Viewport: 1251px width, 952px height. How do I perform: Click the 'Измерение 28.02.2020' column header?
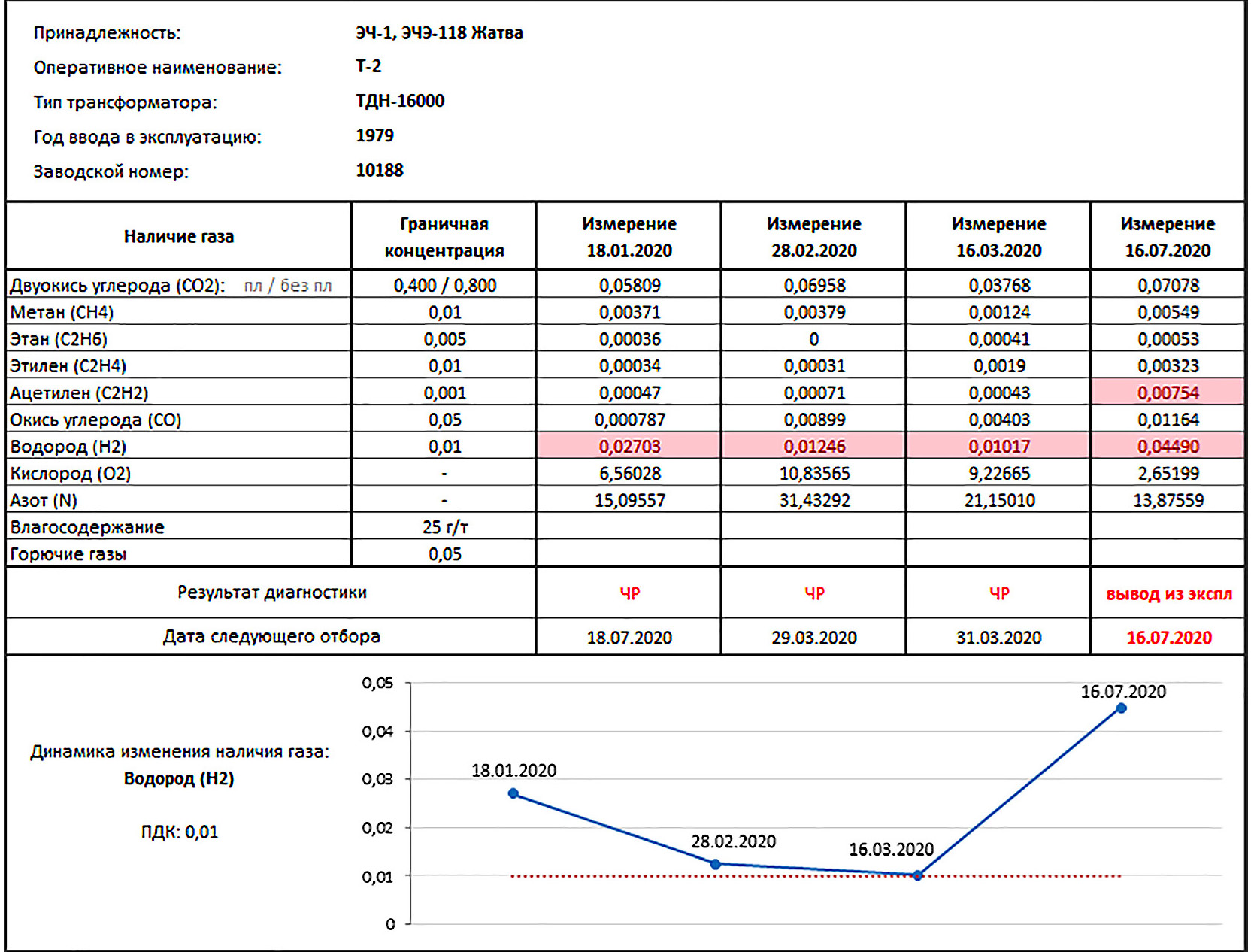(813, 237)
